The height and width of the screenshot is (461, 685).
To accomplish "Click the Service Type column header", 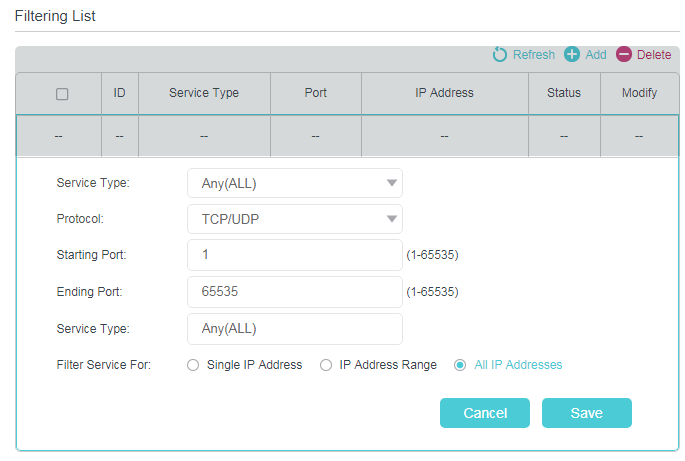I will (204, 93).
